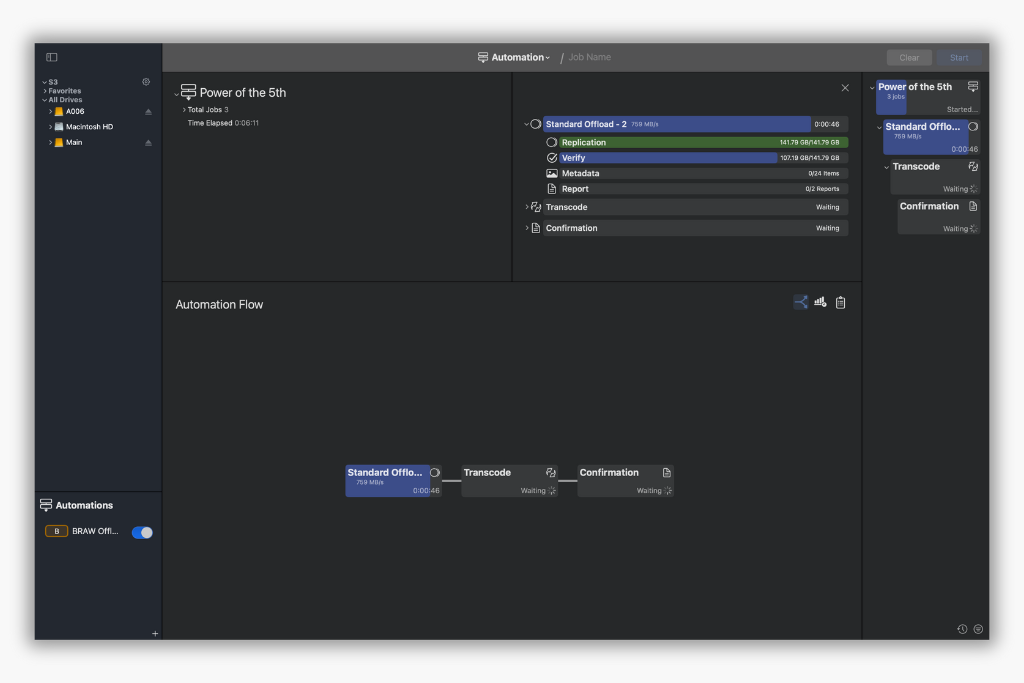The width and height of the screenshot is (1024, 683).
Task: Expand the Favorites section
Action: (44, 91)
